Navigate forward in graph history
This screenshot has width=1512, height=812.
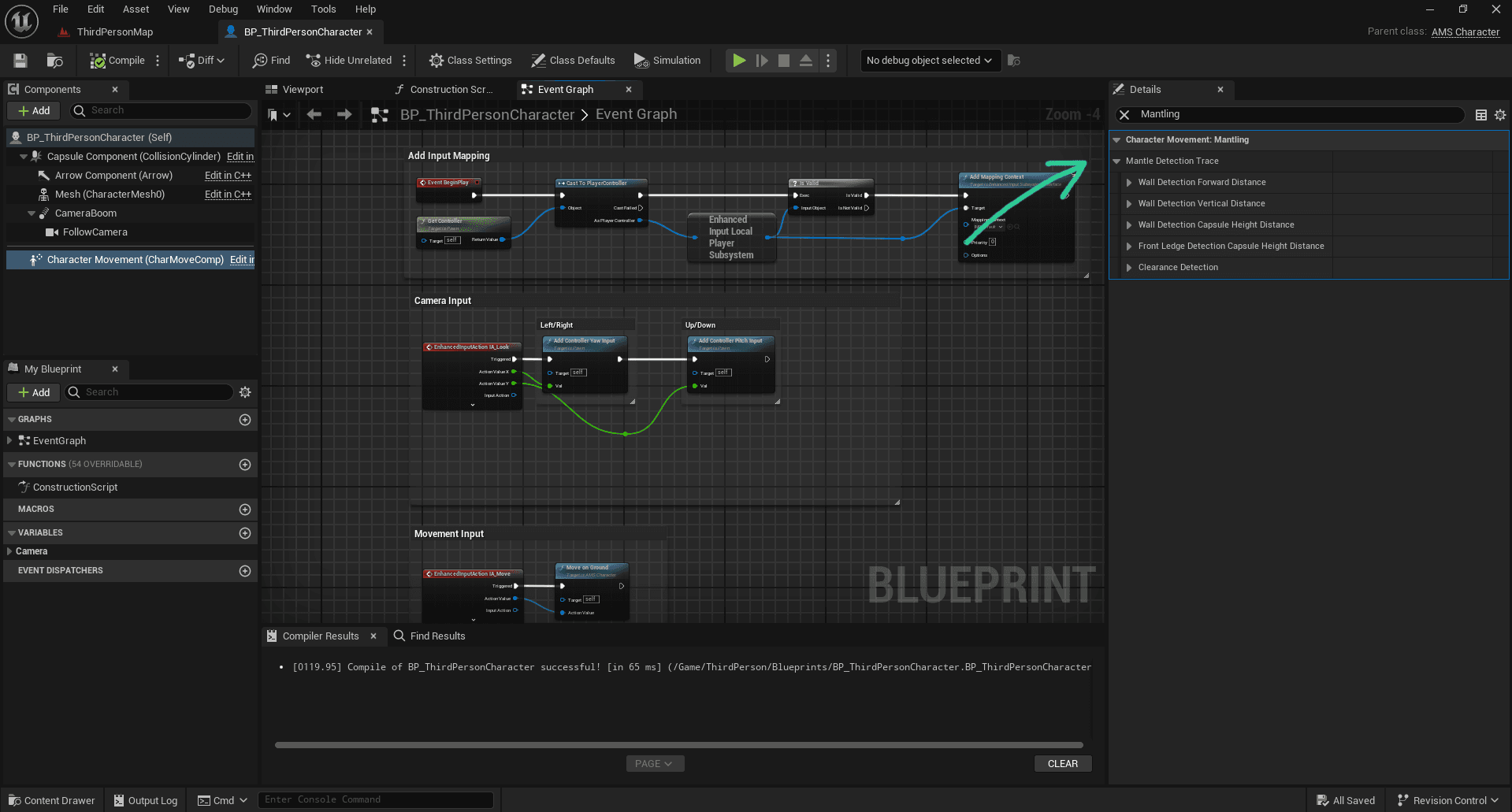coord(344,115)
